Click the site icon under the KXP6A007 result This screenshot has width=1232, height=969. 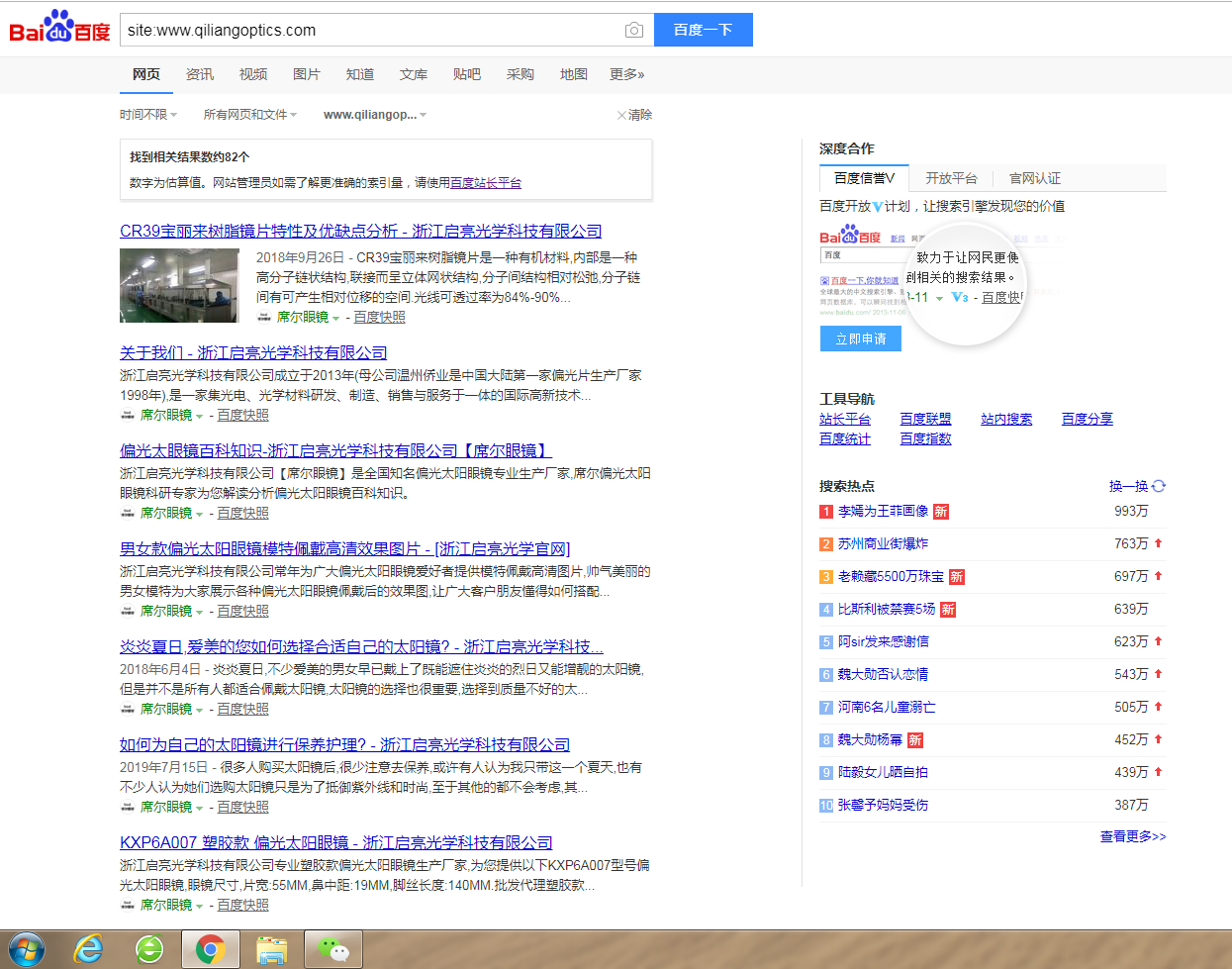[x=128, y=906]
